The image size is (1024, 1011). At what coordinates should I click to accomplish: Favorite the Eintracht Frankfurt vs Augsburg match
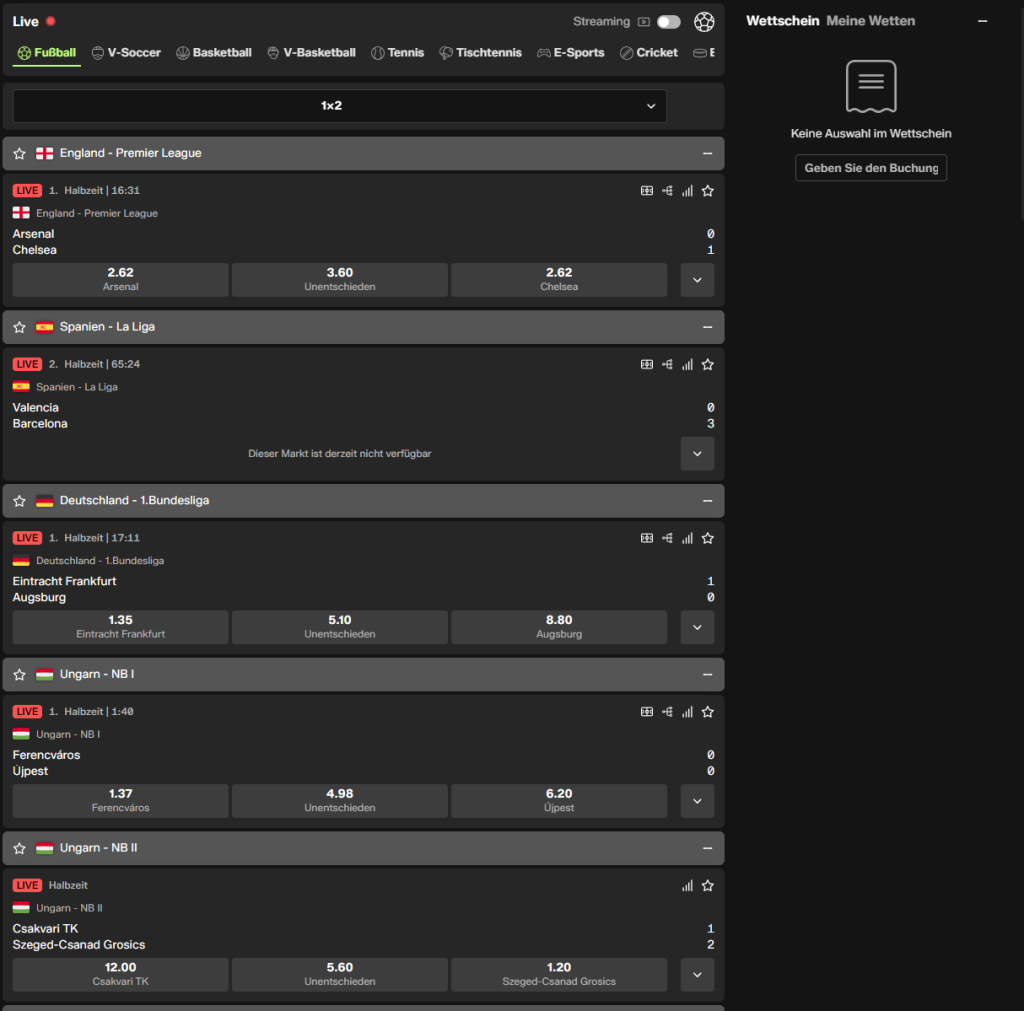[707, 538]
